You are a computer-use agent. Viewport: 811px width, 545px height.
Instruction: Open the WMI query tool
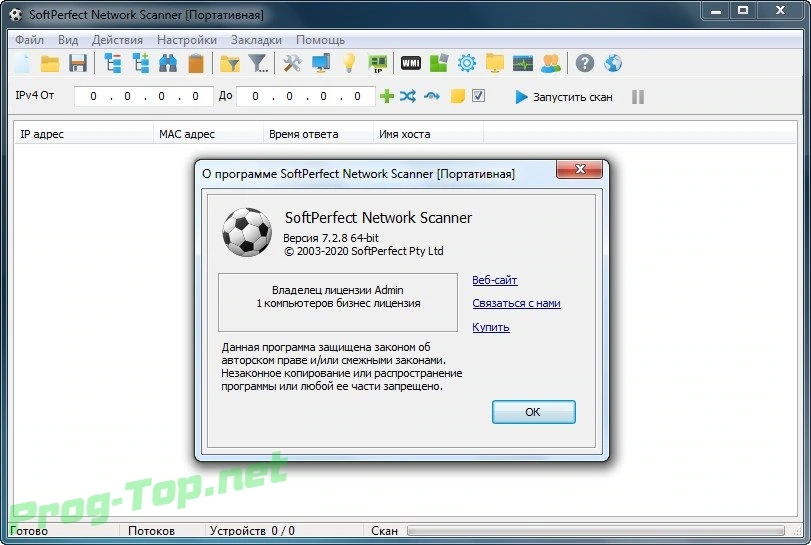pyautogui.click(x=411, y=64)
